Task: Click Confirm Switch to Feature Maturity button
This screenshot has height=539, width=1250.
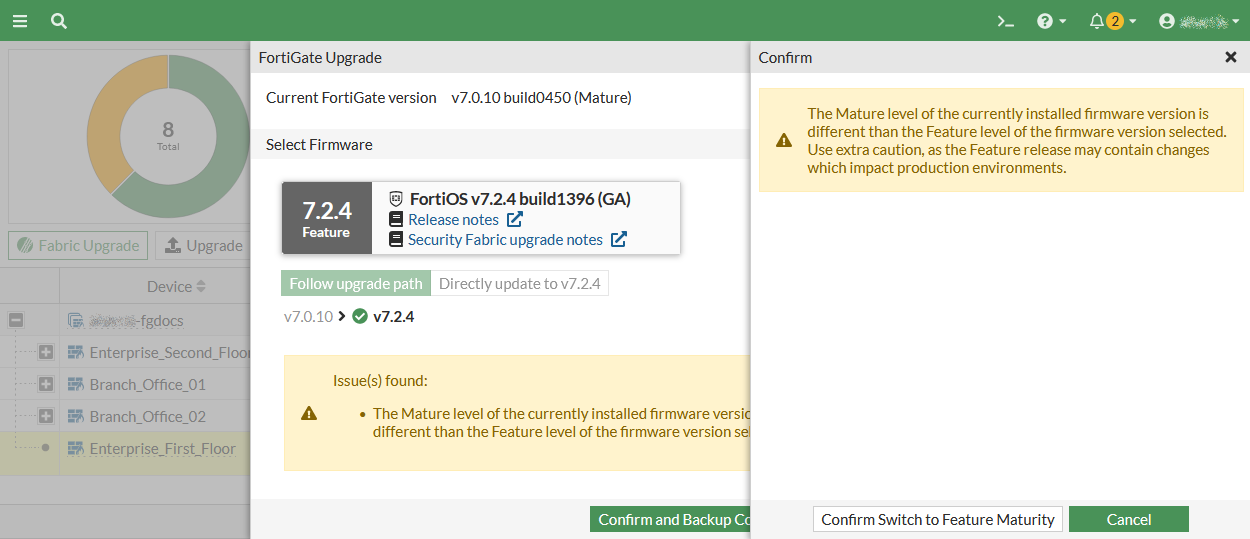Action: tap(938, 519)
